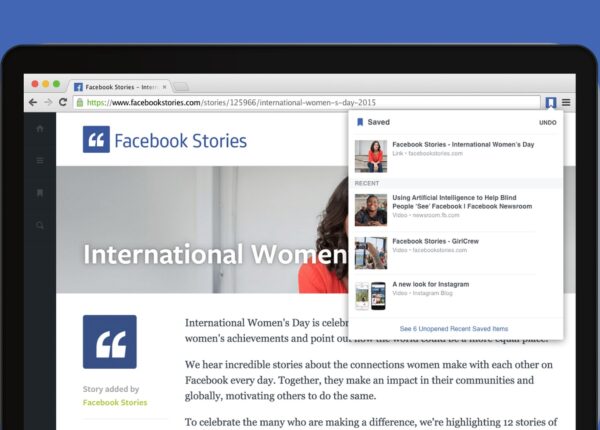Click the browser back arrow

[33, 102]
